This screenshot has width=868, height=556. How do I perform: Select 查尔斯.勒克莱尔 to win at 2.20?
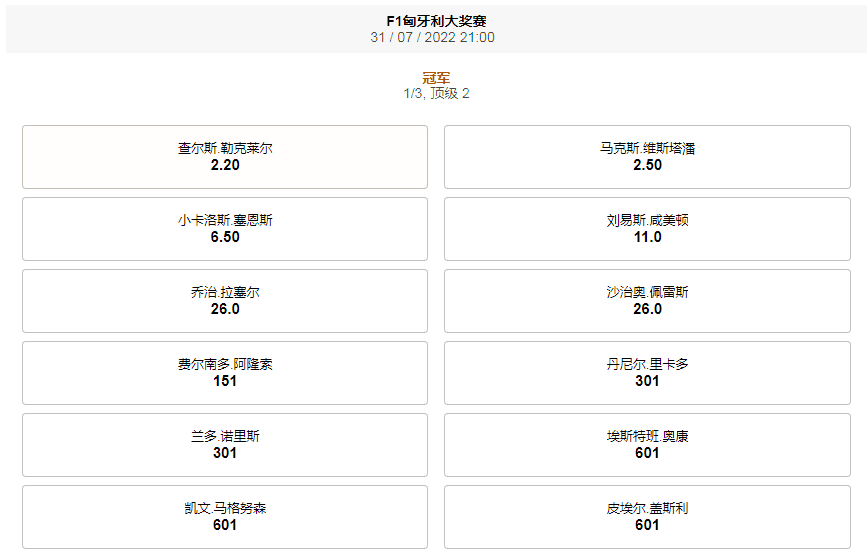[x=225, y=157]
